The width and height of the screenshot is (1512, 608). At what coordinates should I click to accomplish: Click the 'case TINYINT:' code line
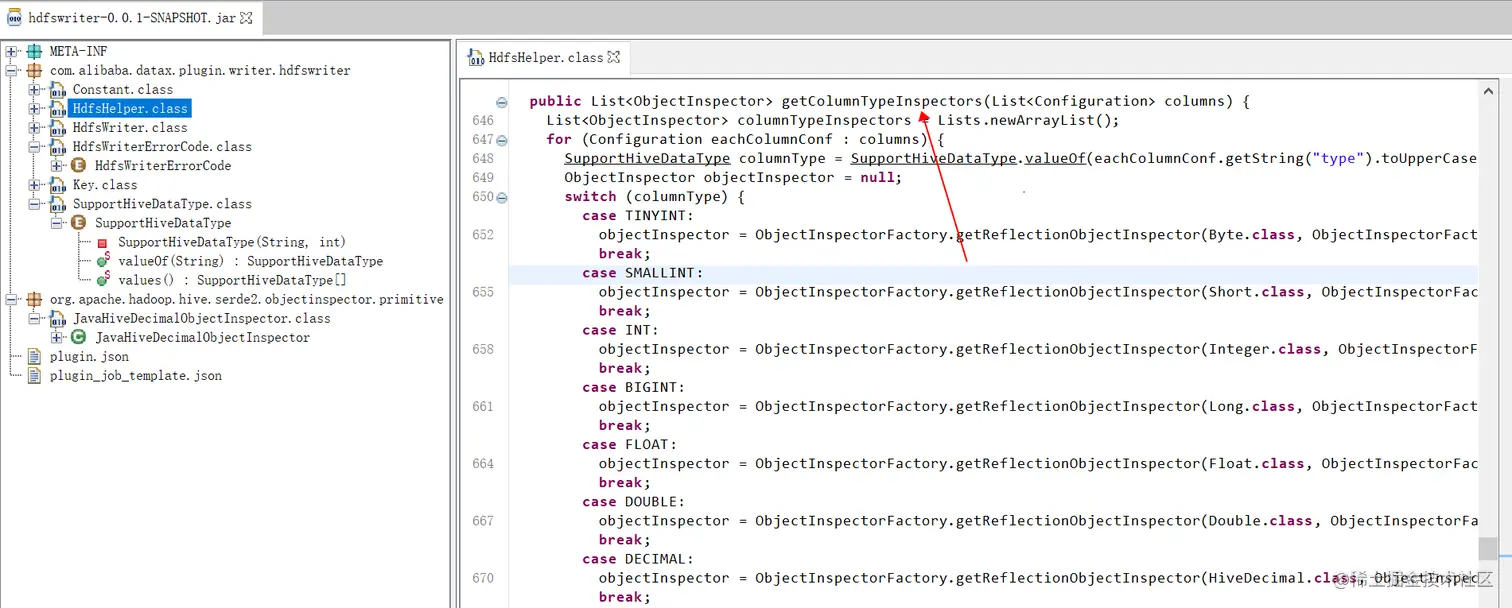637,215
